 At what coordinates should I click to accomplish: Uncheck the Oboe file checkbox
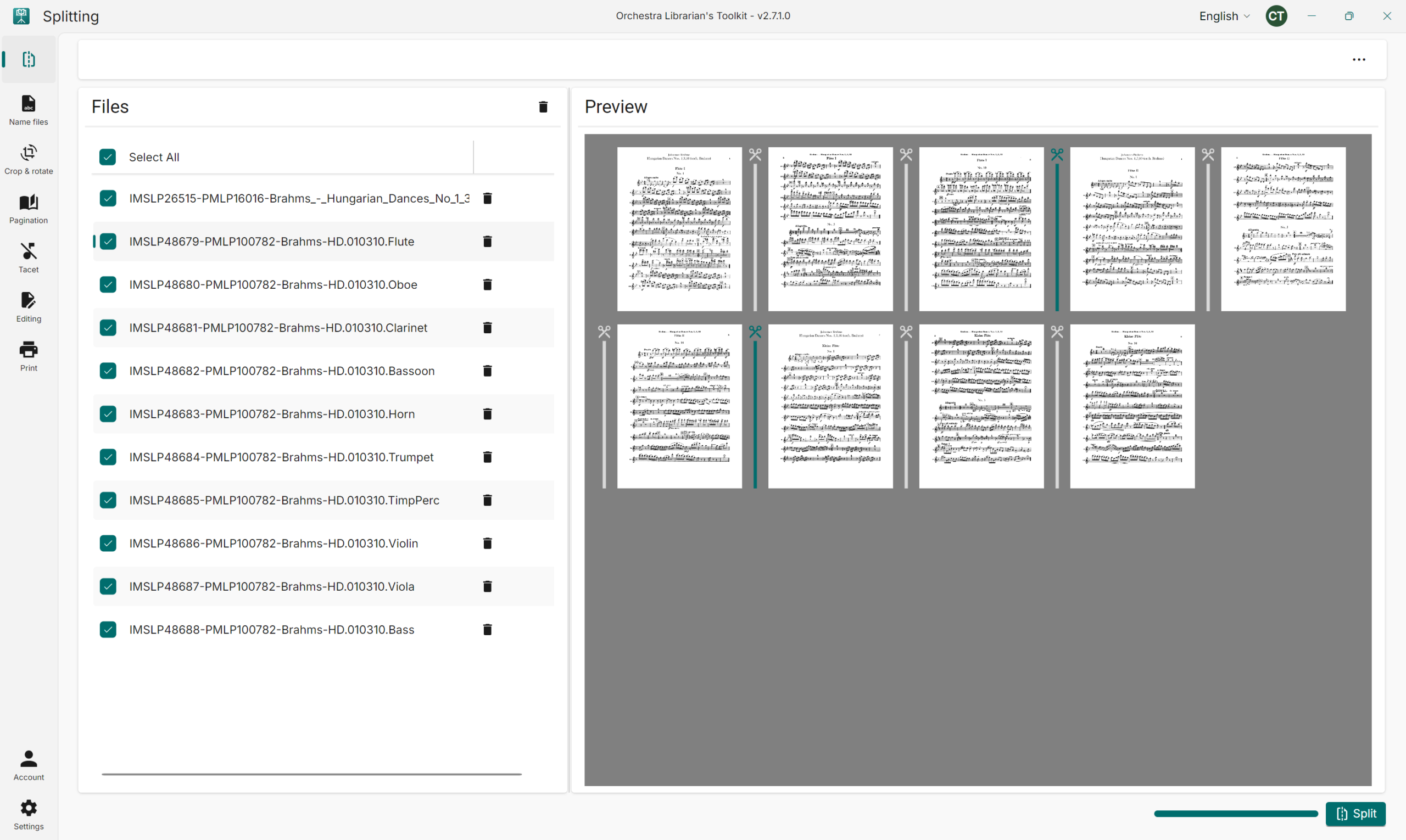[108, 284]
